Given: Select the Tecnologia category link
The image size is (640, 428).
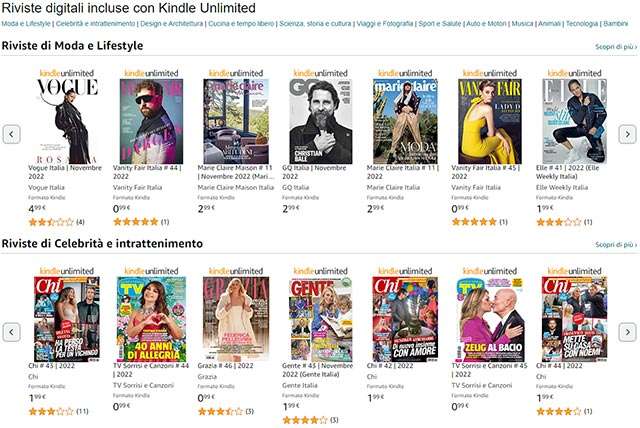Looking at the screenshot, I should coord(582,24).
